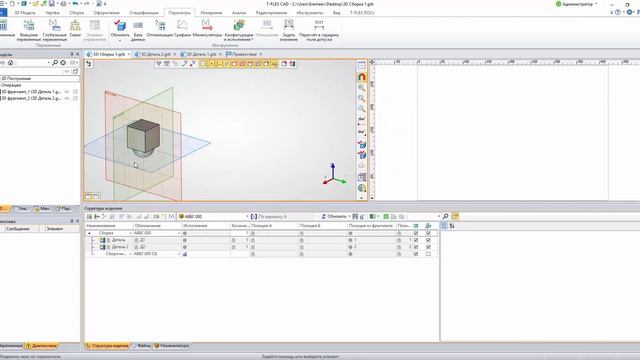
Task: Select the 3D фрагмент_1 tree row
Action: [32, 92]
